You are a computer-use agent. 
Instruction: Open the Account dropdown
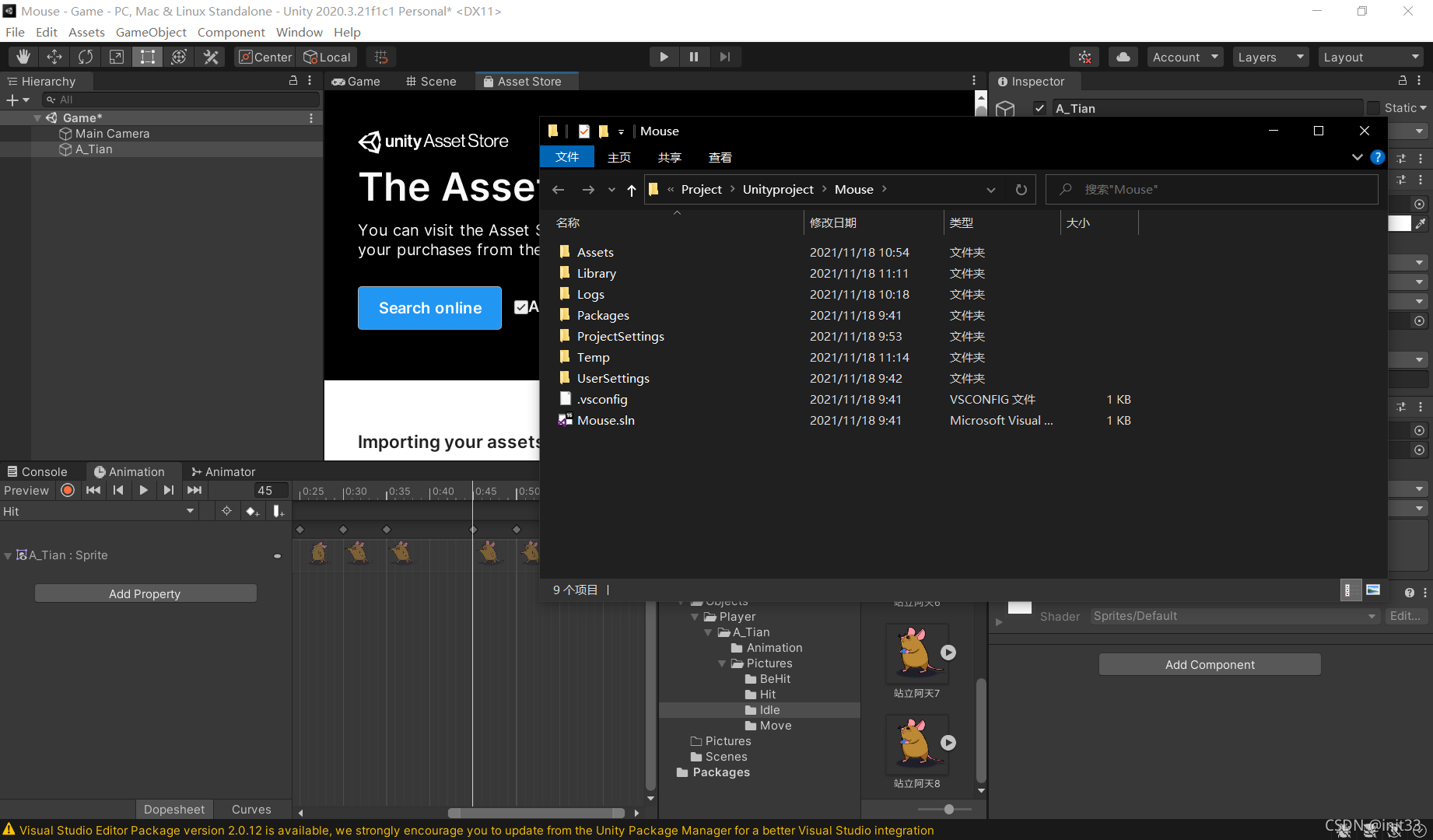coord(1186,57)
